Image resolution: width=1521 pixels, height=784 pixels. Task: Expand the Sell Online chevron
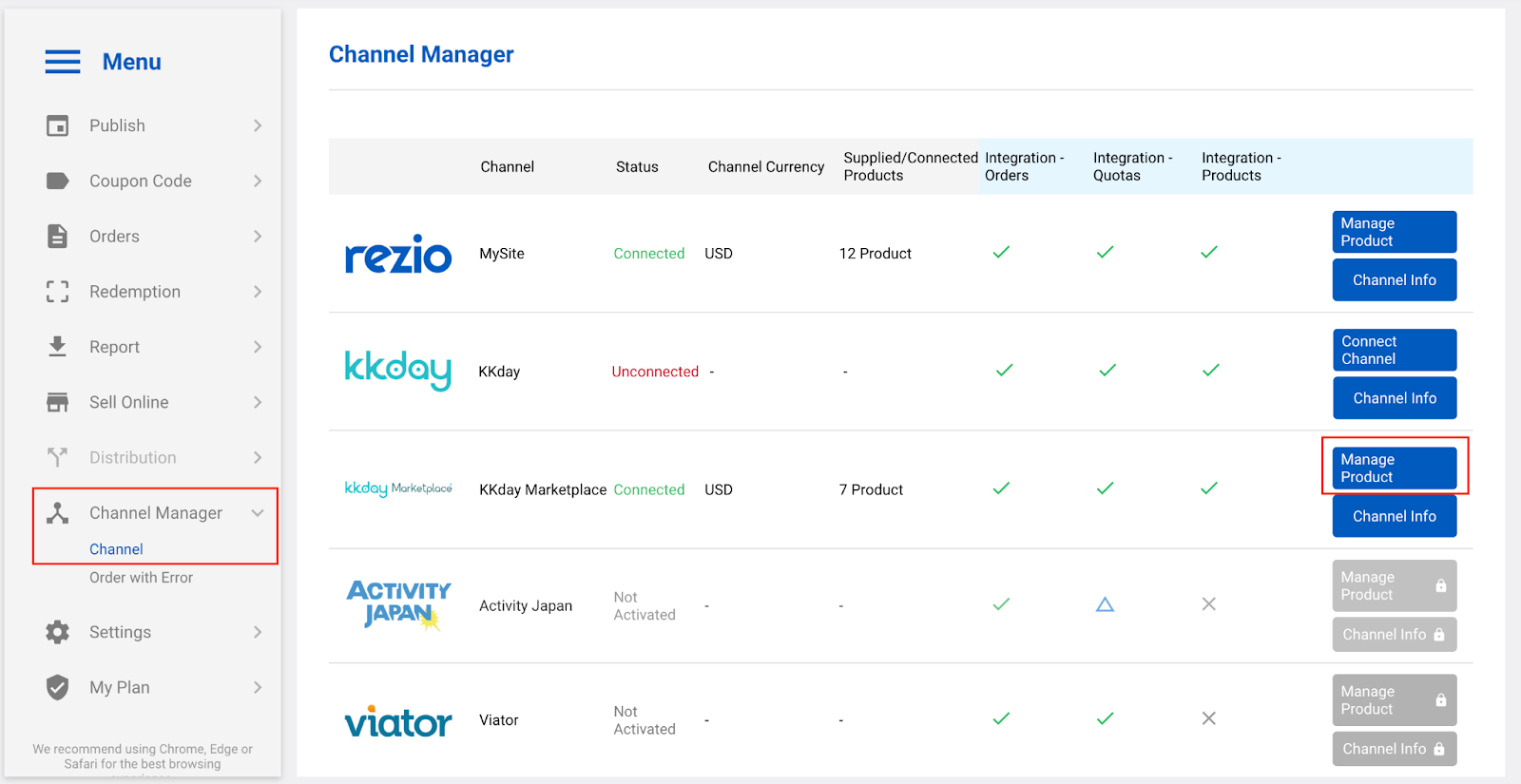(x=258, y=402)
